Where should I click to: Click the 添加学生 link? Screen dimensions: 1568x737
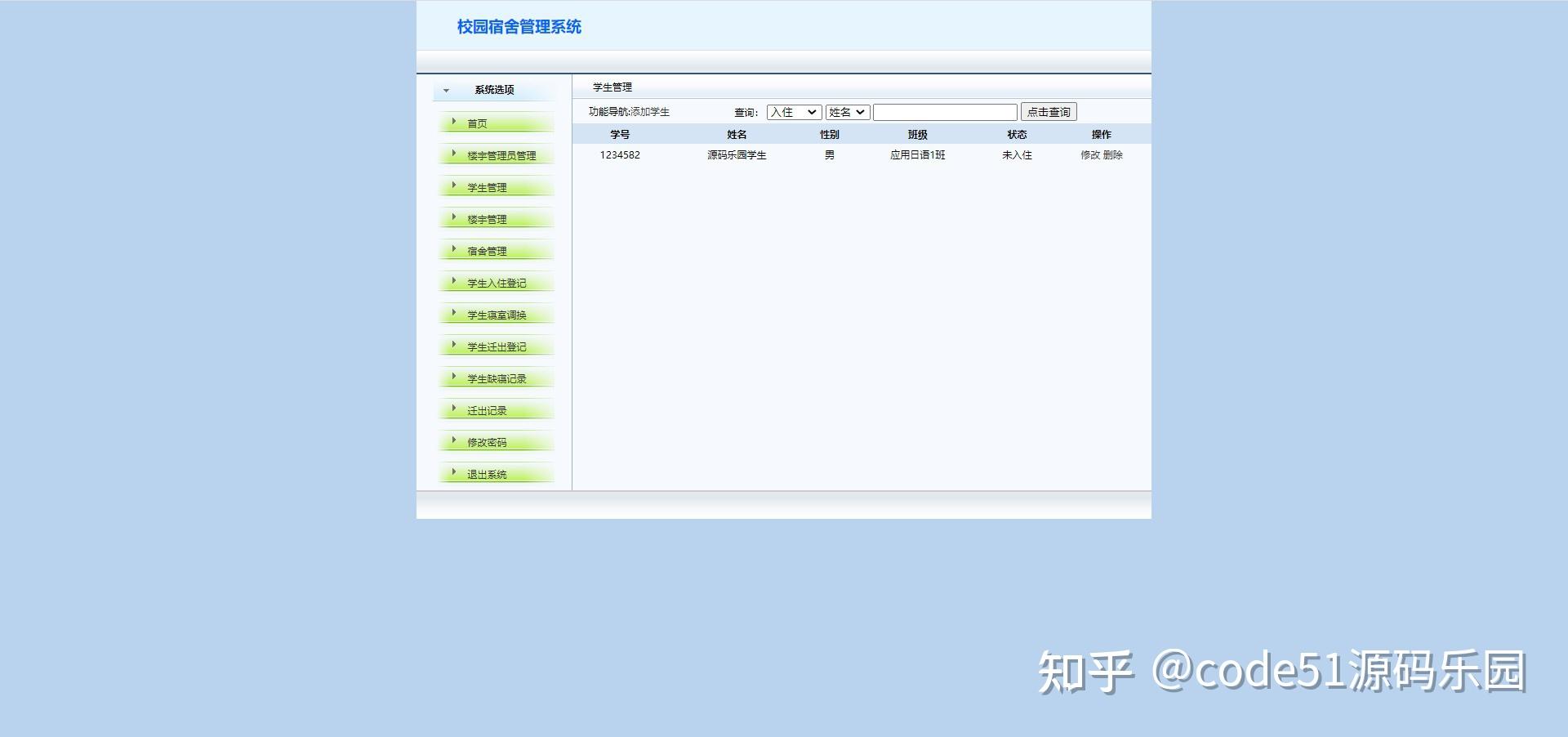click(653, 112)
